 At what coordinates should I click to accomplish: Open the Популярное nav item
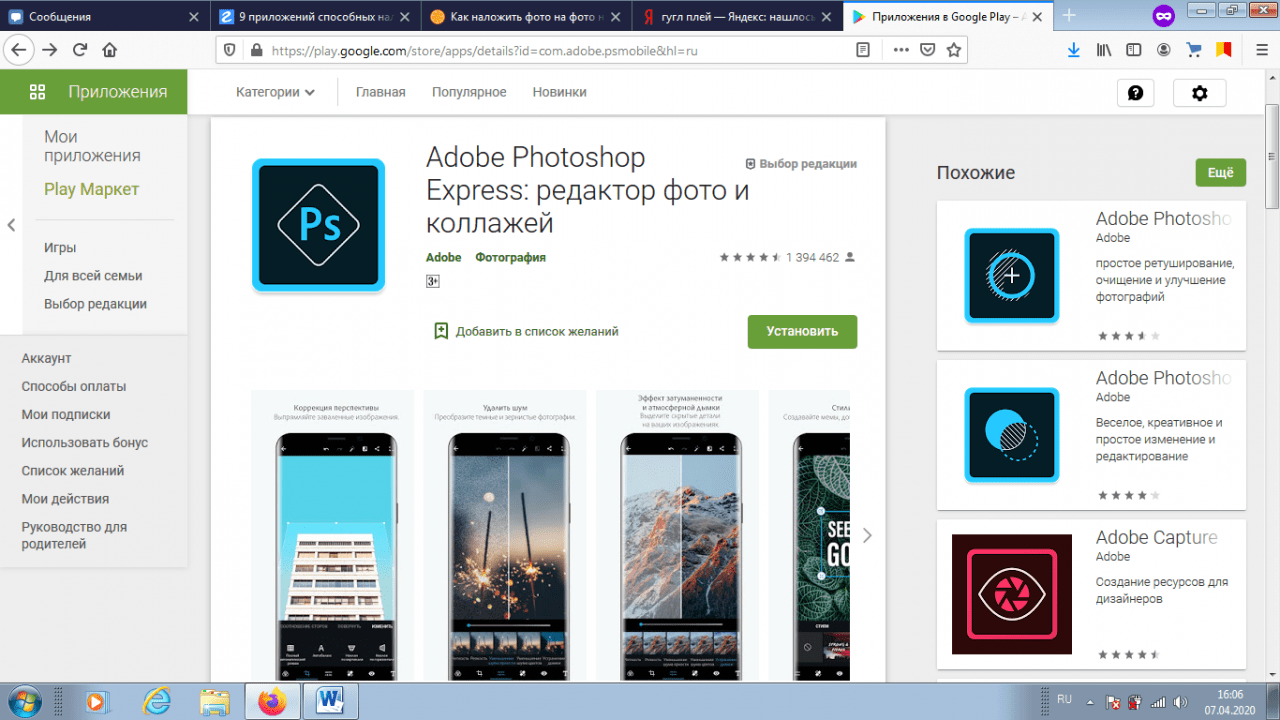point(469,92)
